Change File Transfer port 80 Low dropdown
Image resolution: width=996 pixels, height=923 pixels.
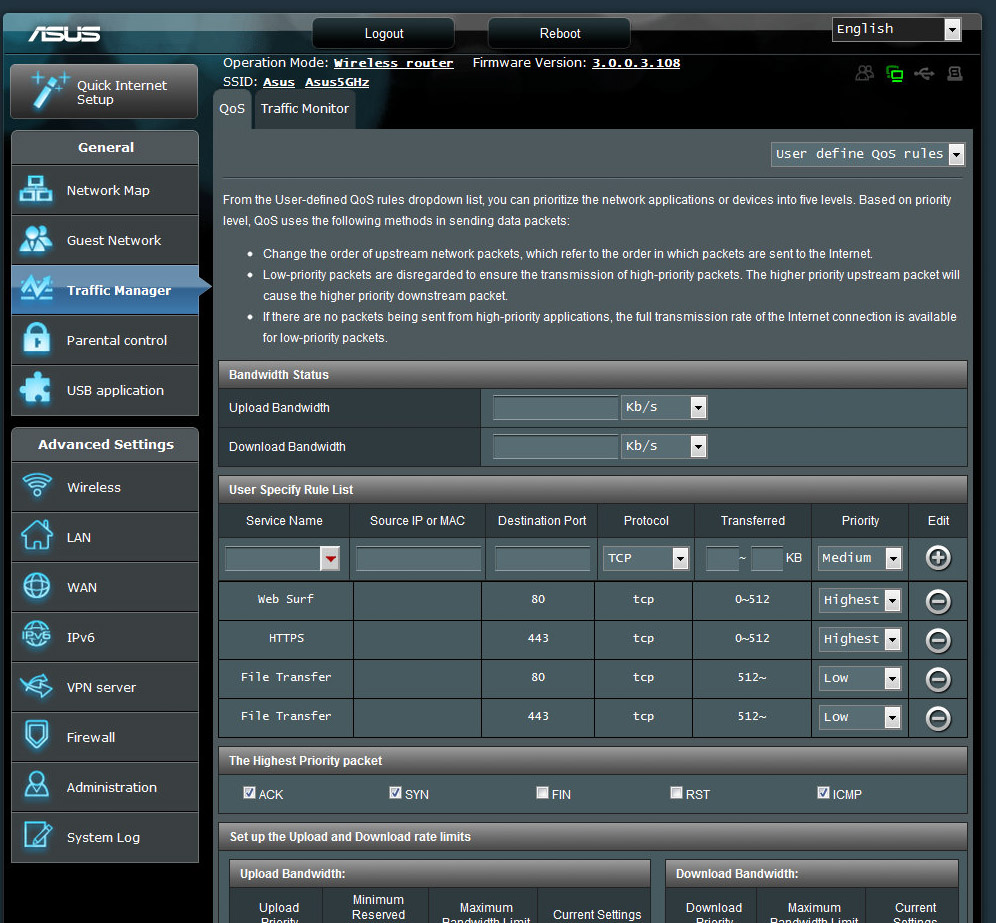860,678
